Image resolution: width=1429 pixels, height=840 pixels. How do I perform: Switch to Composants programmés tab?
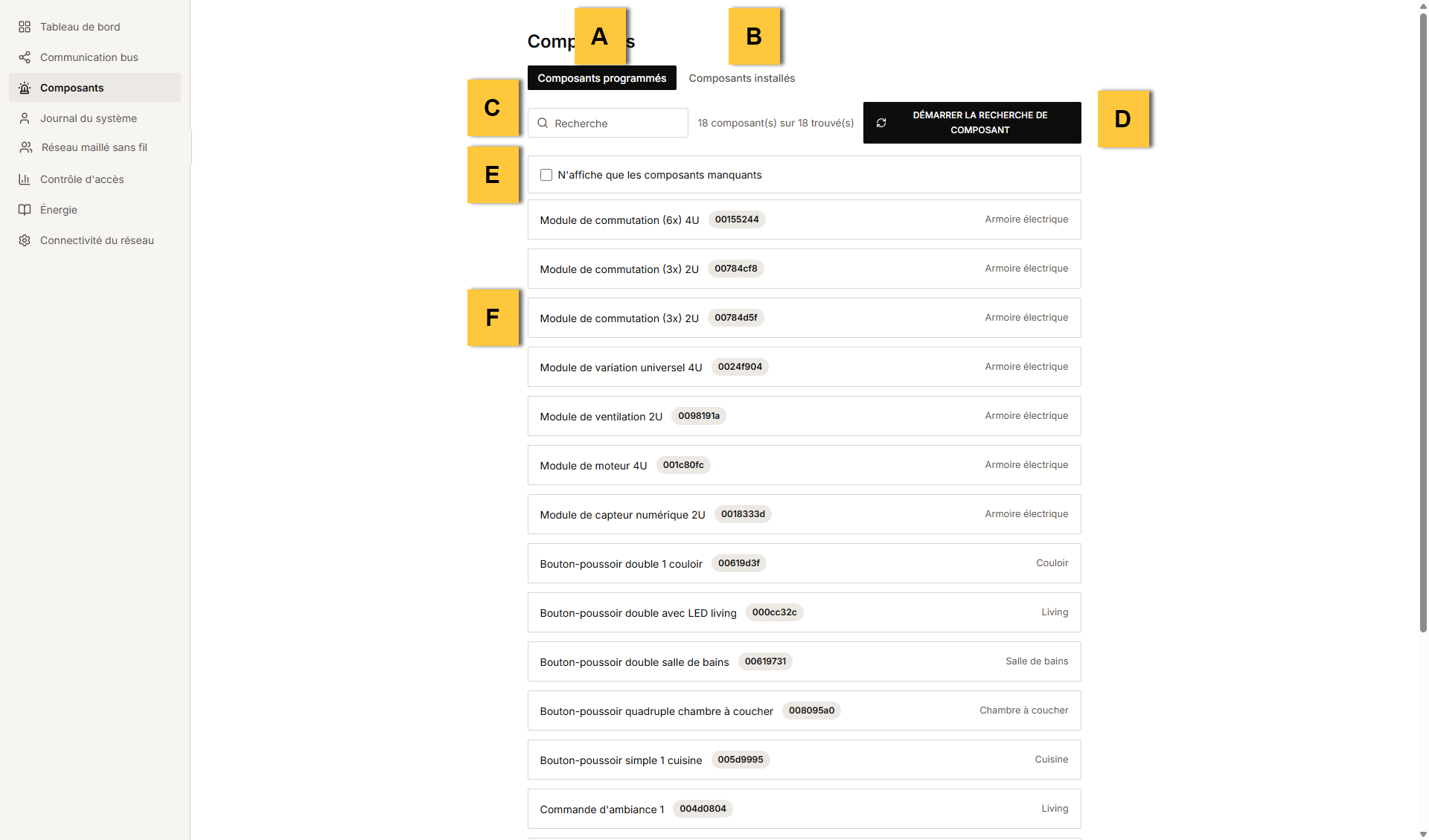[602, 78]
